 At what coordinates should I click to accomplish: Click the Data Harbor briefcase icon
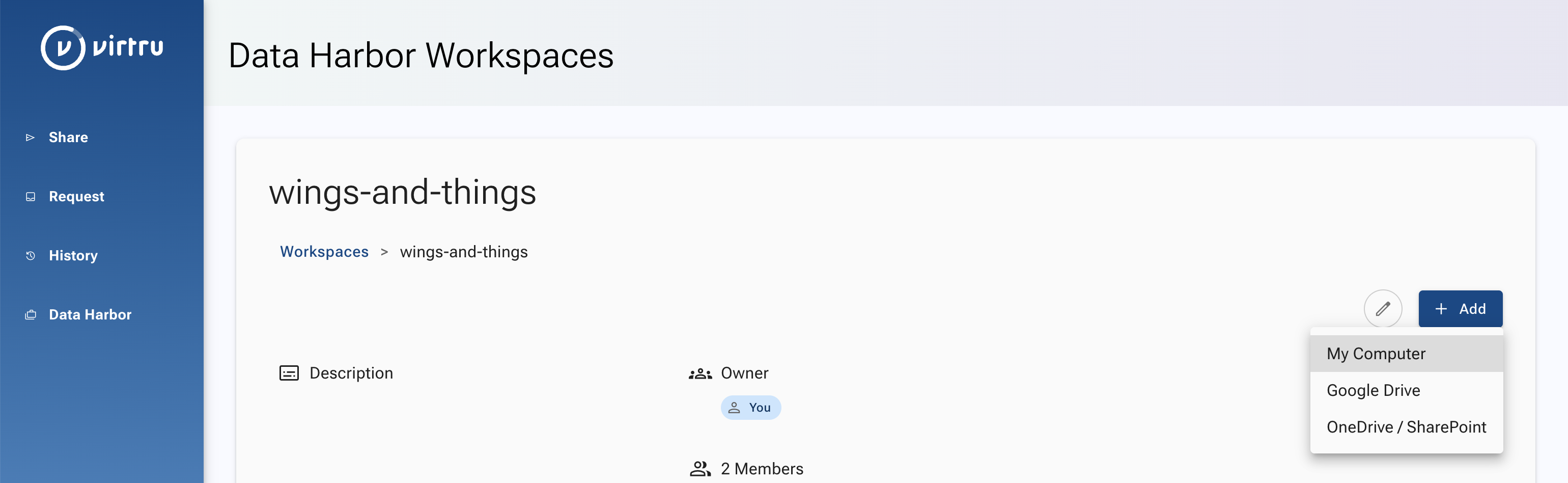coord(31,315)
